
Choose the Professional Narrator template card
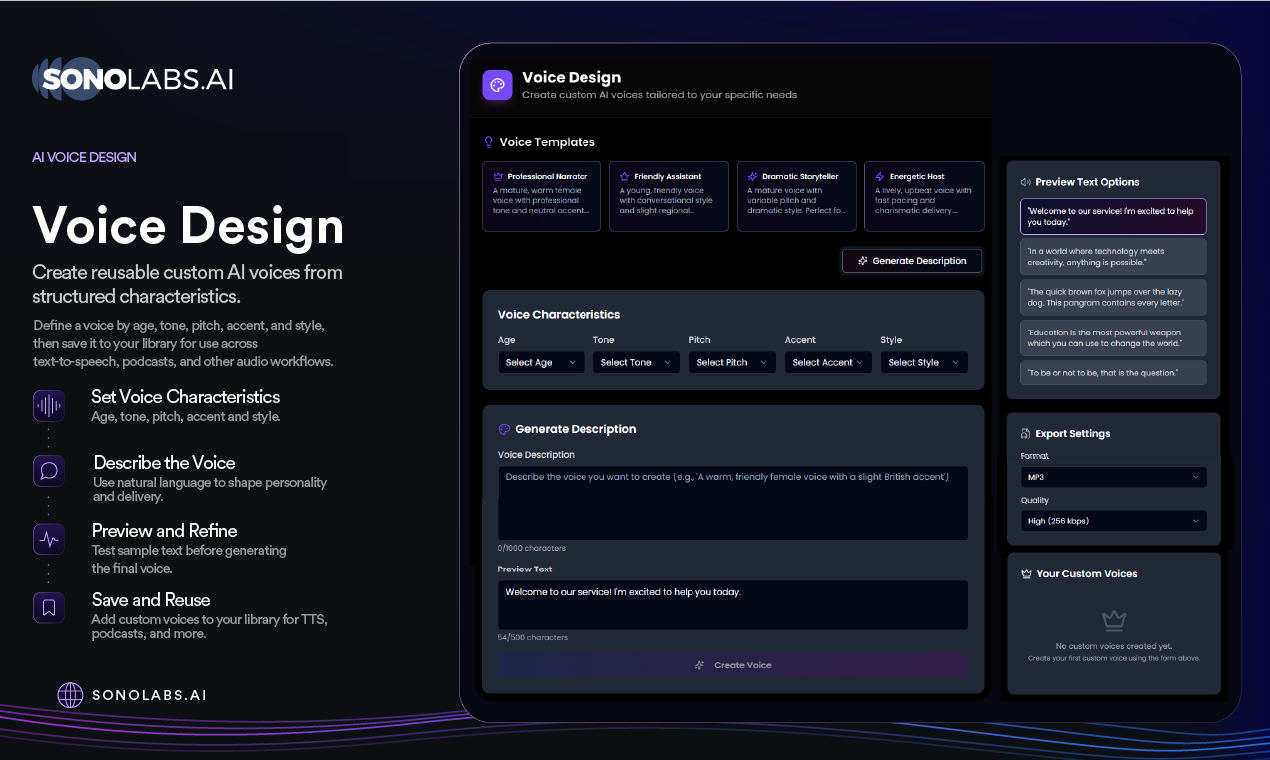click(541, 196)
